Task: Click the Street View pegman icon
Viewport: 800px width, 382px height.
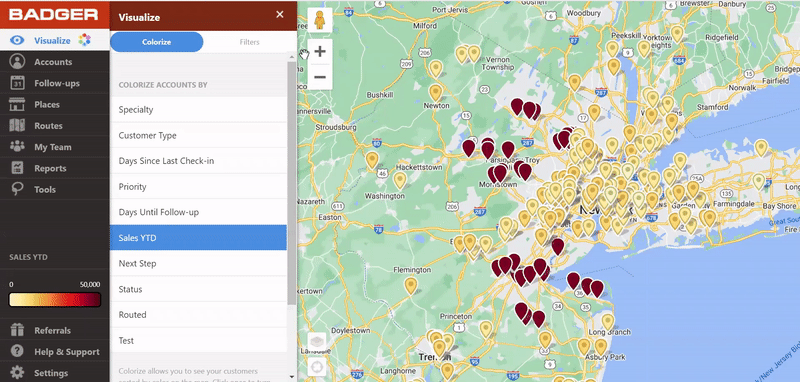Action: pyautogui.click(x=320, y=20)
